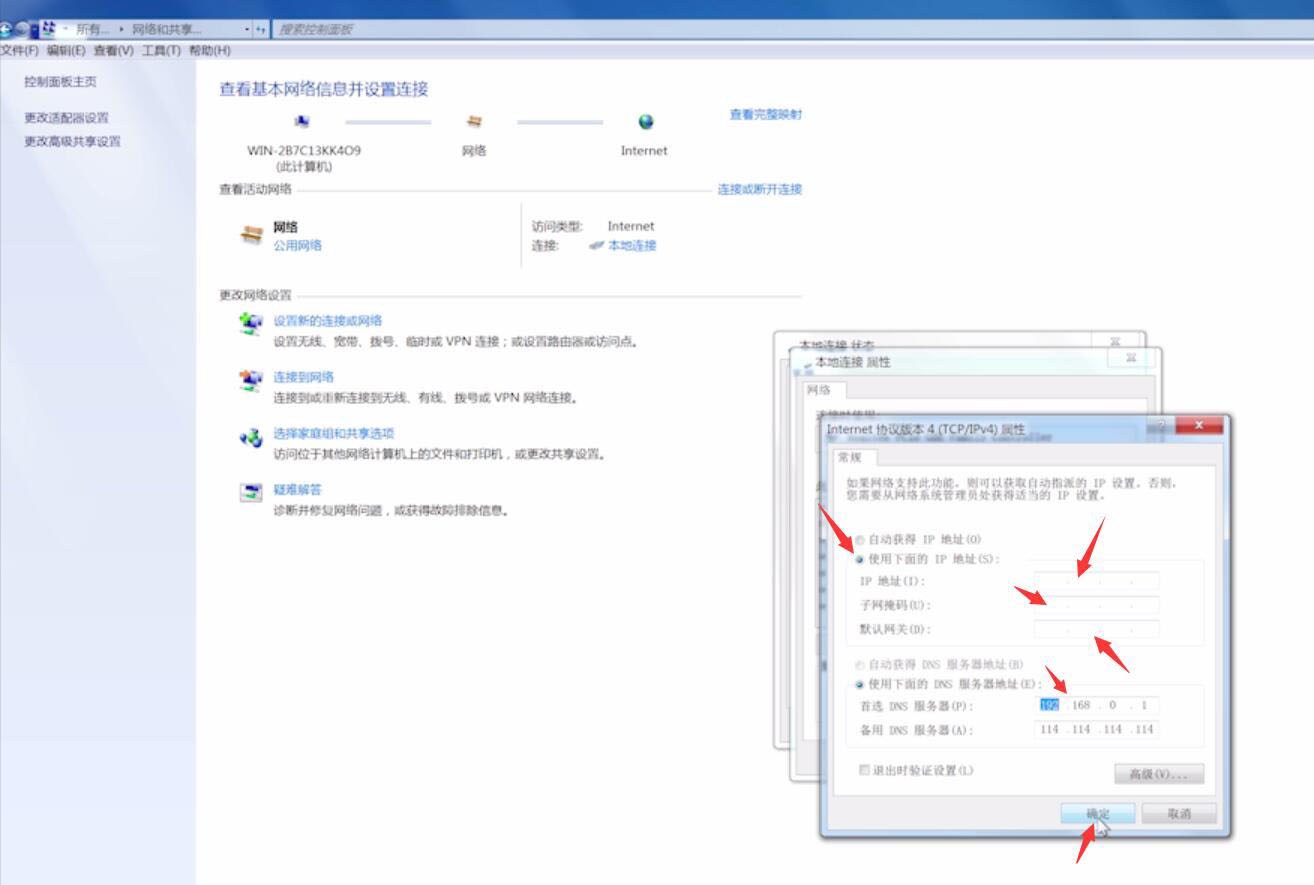Open the 文件(F) menu

[19, 51]
